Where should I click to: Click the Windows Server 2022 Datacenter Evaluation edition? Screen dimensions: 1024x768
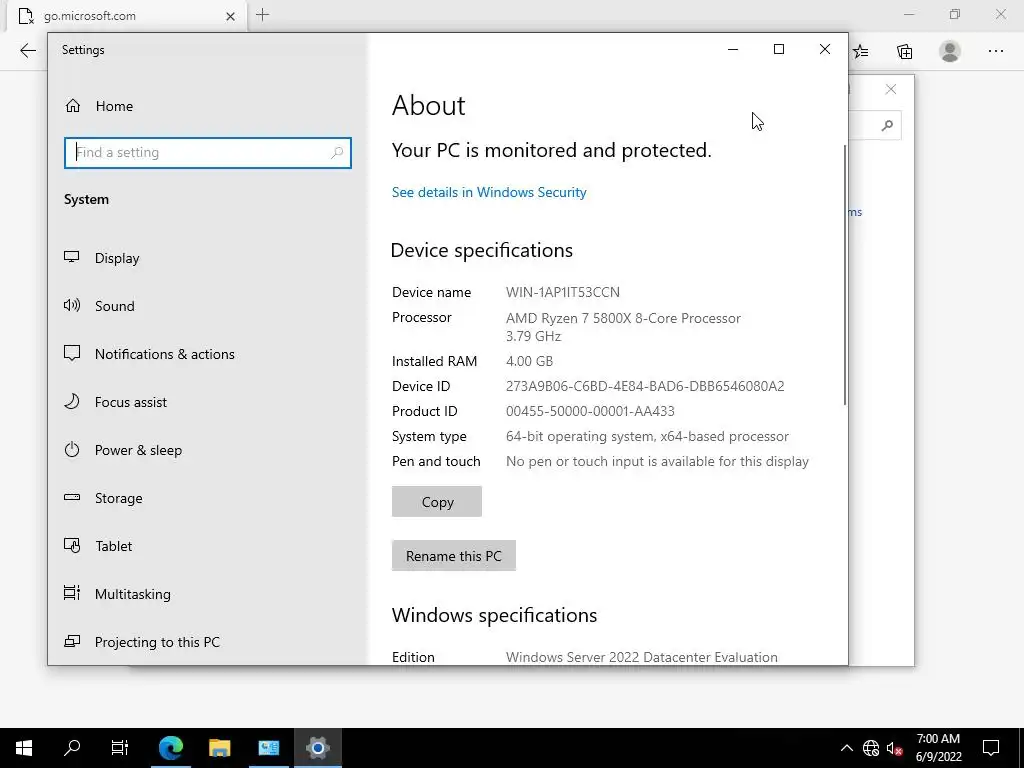pos(641,657)
